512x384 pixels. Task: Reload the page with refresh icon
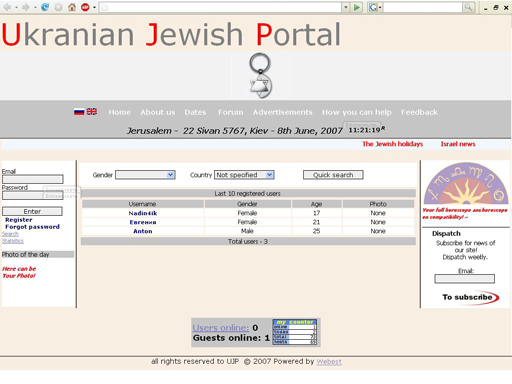coord(45,7)
